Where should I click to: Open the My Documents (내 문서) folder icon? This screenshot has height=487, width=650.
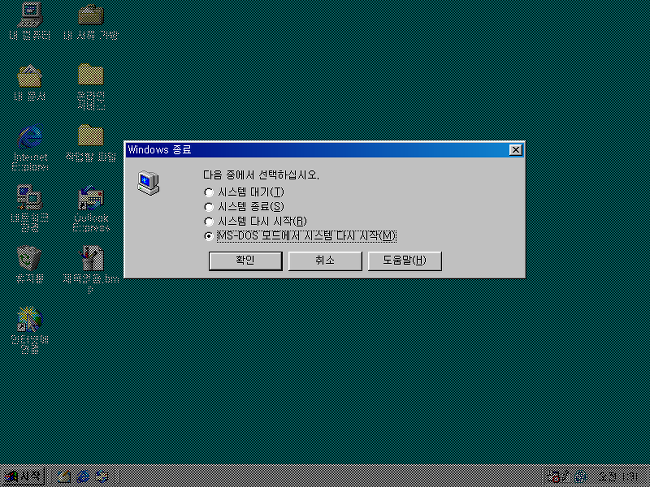tap(29, 76)
